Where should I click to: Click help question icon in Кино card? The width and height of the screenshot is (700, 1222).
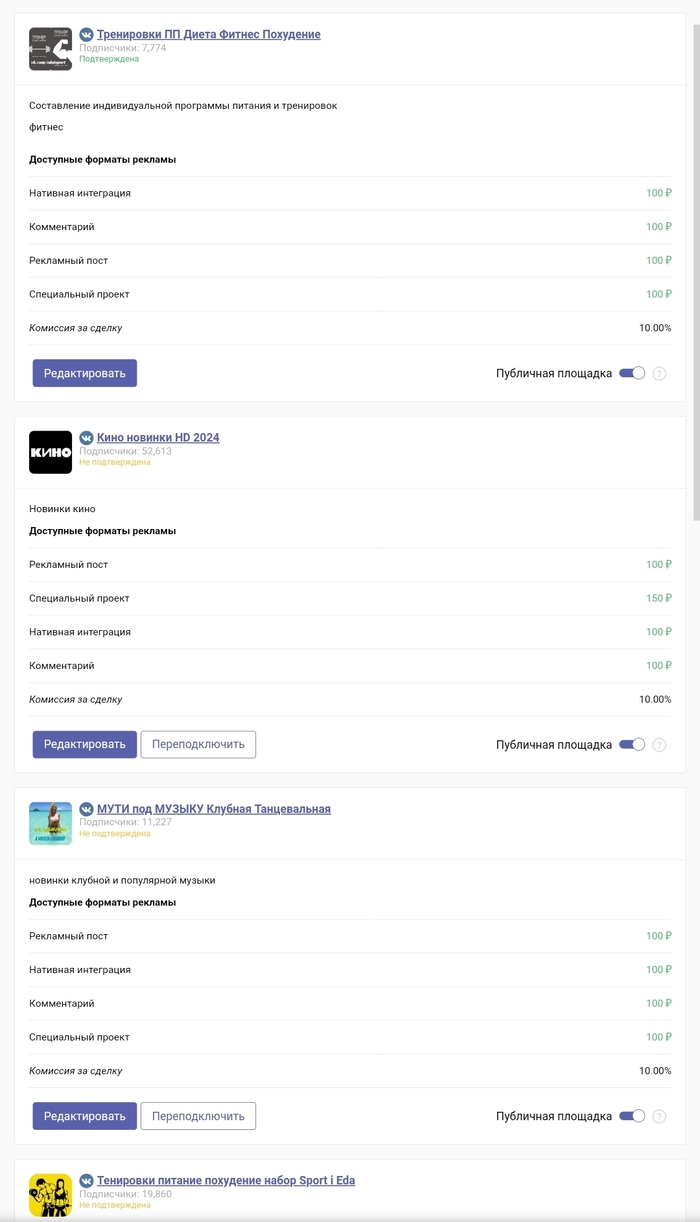[x=659, y=745]
